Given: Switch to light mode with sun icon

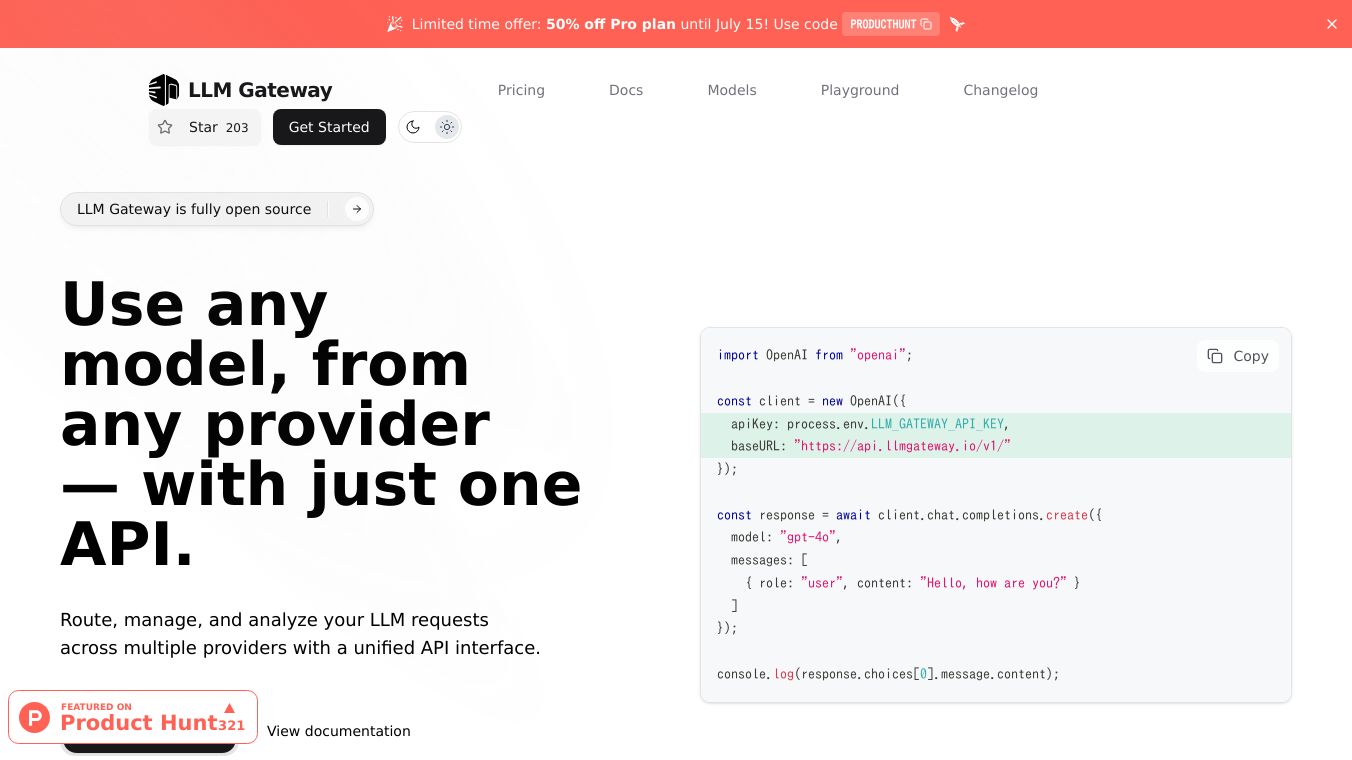Looking at the screenshot, I should pyautogui.click(x=447, y=127).
